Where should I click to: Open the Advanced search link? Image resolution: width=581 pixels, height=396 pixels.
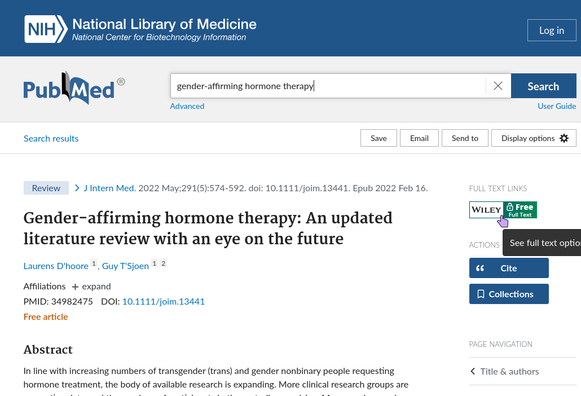[x=187, y=106]
